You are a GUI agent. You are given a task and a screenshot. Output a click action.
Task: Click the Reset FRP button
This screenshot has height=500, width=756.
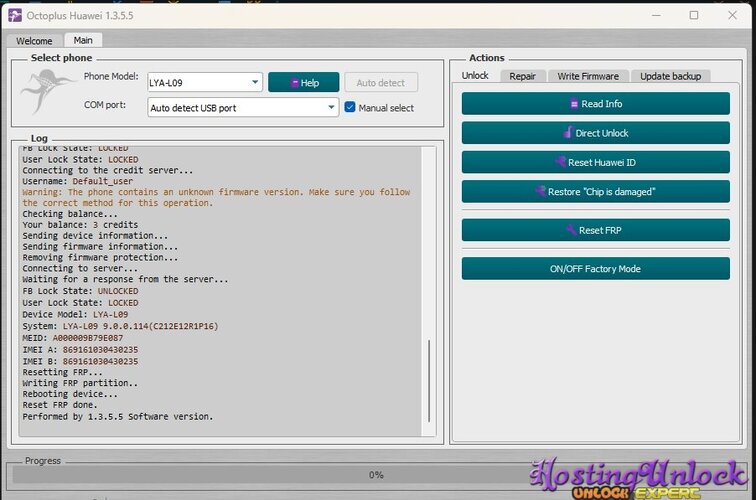(595, 230)
